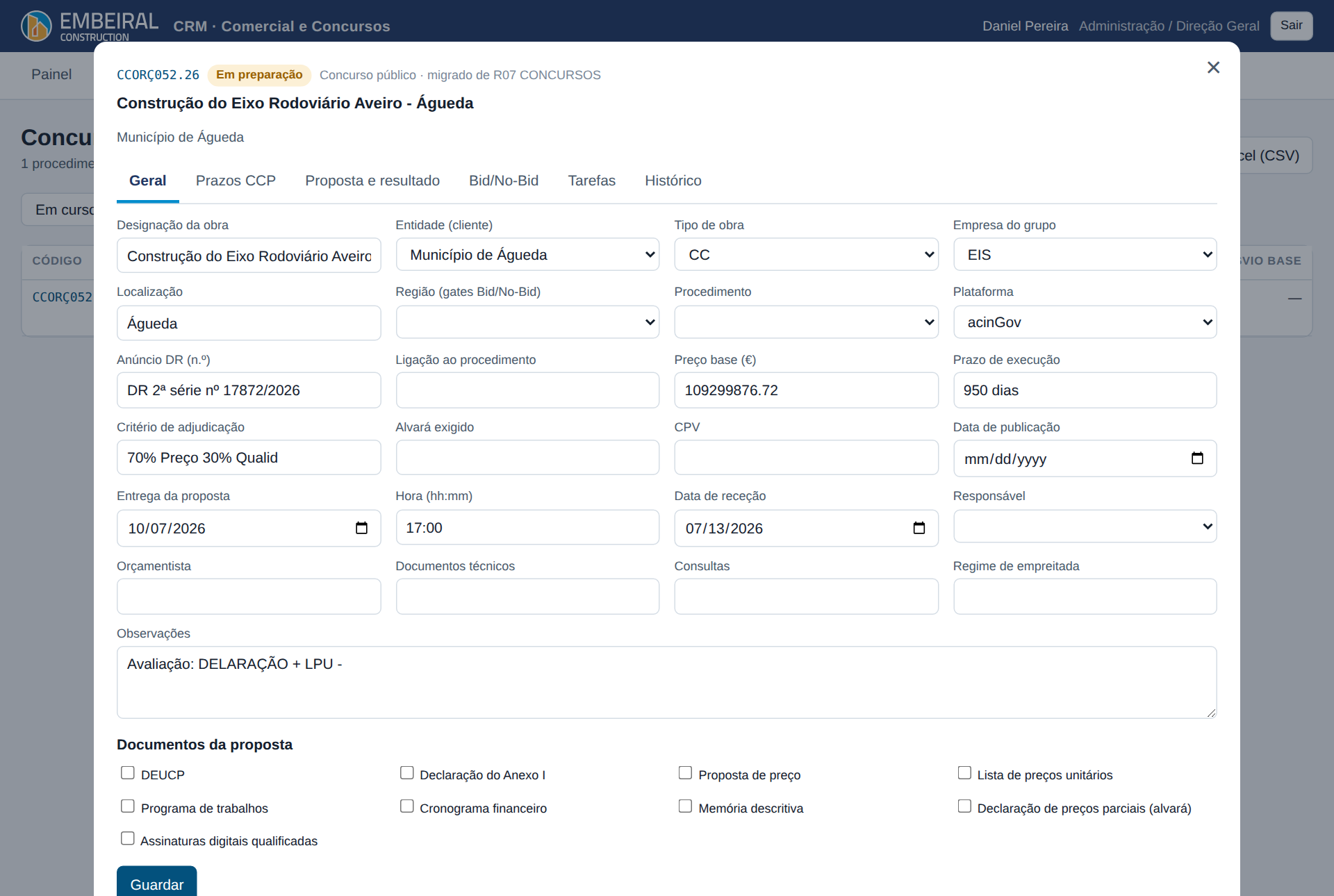Click the Anúncio DR (n.º) field
The width and height of the screenshot is (1334, 896).
(x=249, y=390)
